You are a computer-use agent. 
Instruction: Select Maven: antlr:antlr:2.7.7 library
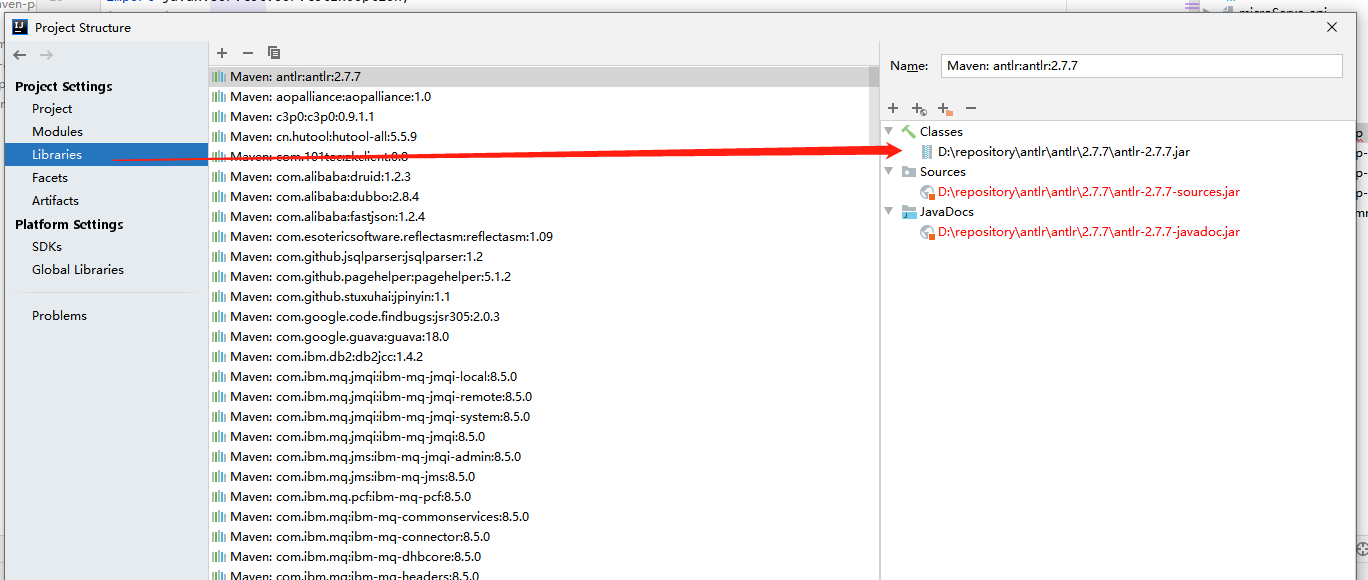point(539,77)
